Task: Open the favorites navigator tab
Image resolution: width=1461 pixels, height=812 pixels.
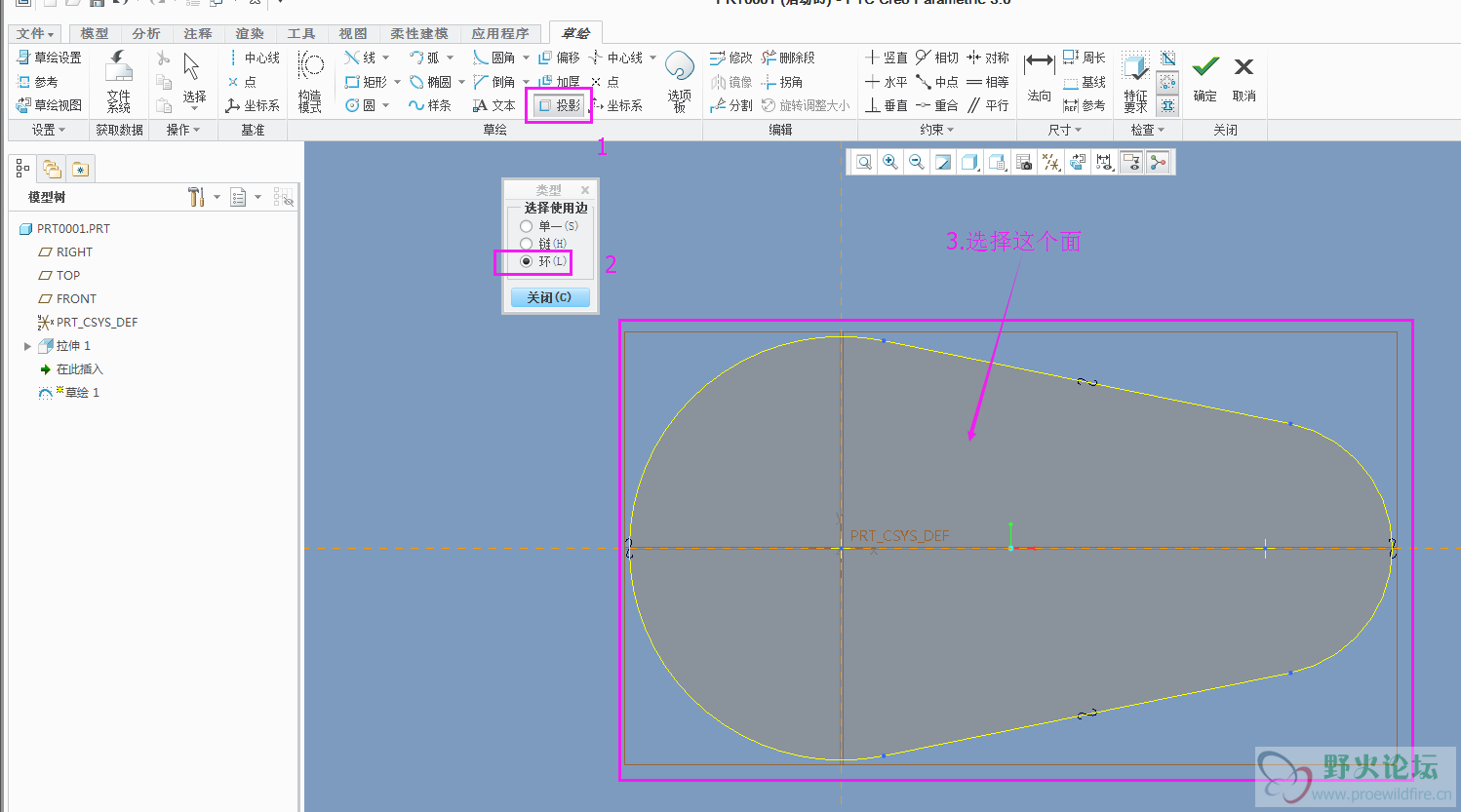Action: [80, 170]
